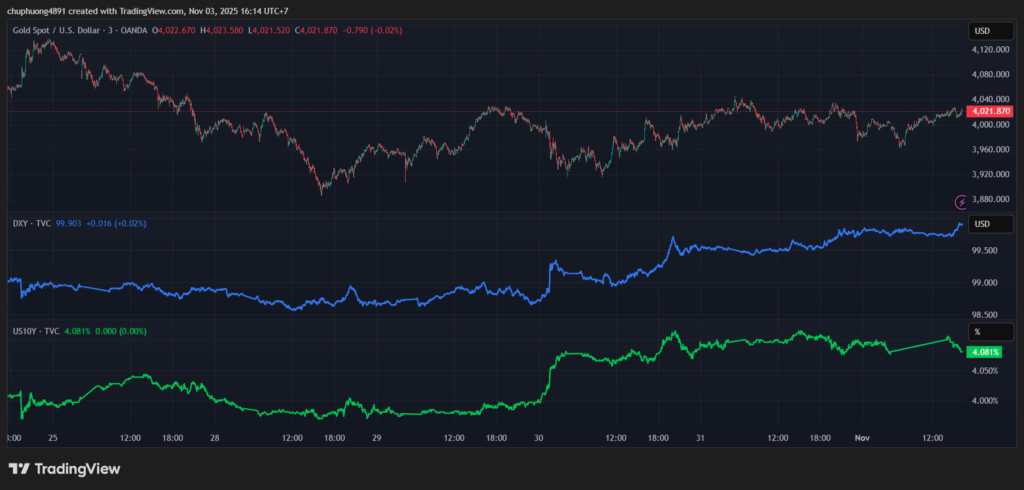Open the USD currency selector on the DXY pane
1024x490 pixels.
[981, 223]
